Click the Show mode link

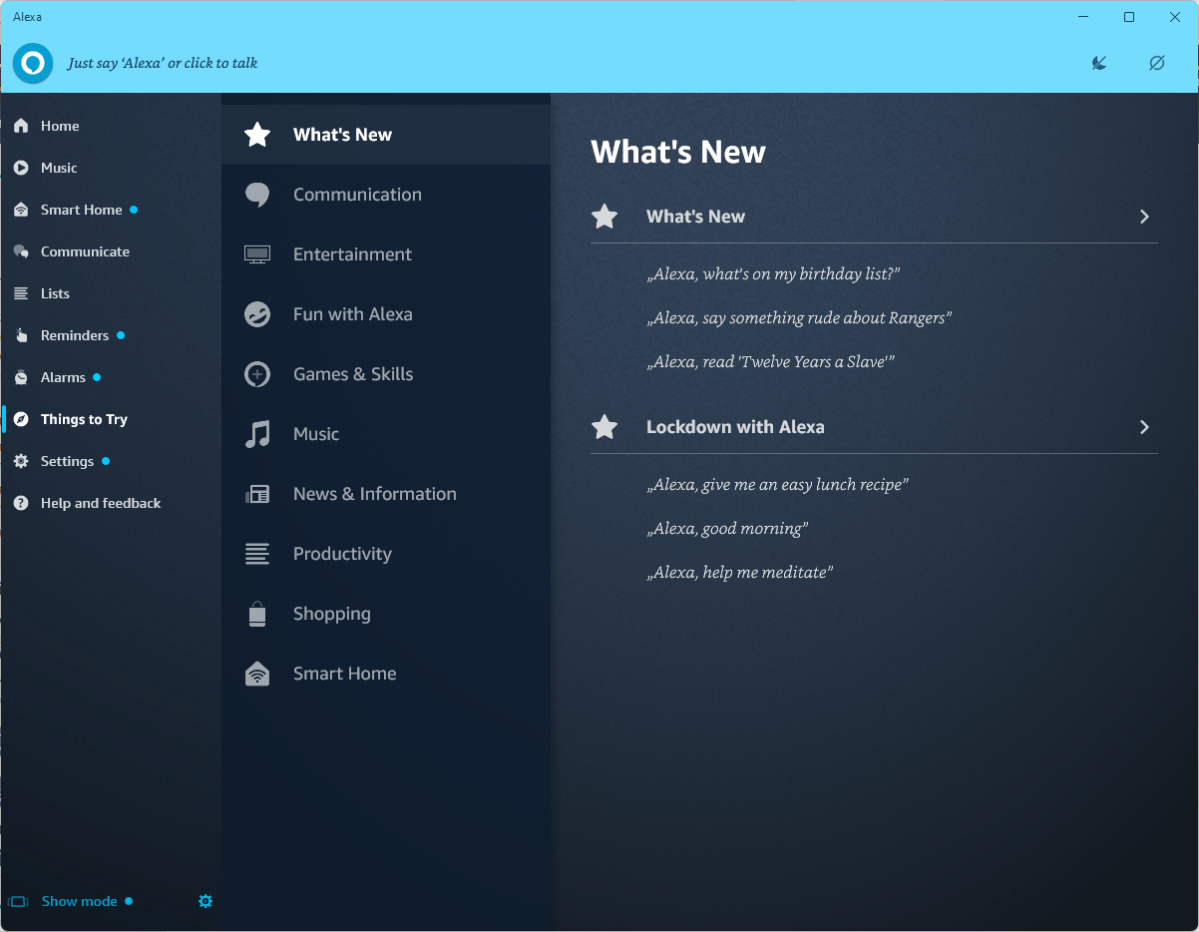(80, 901)
